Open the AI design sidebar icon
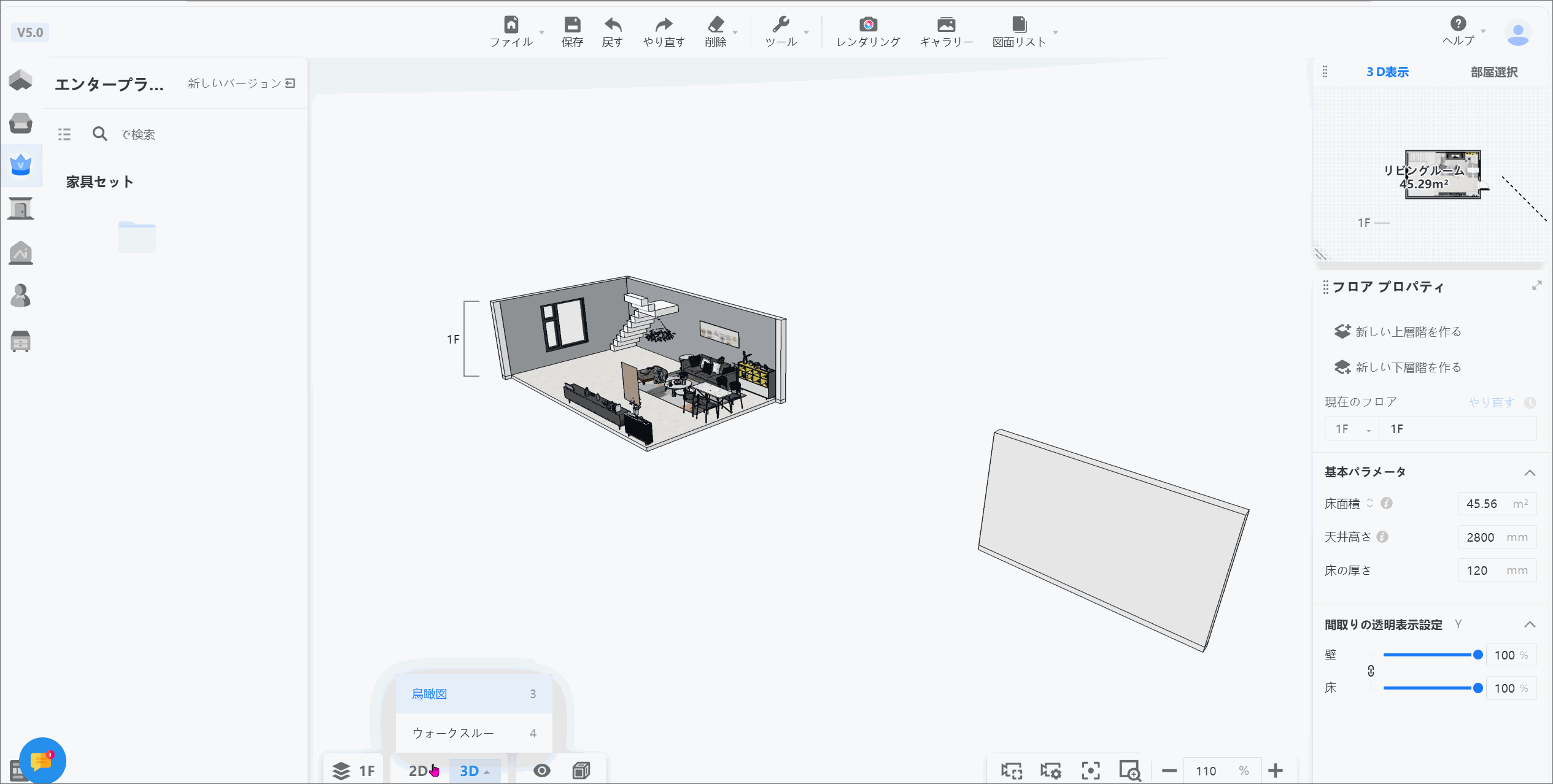Screen dimensions: 1553x784 [x=21, y=253]
